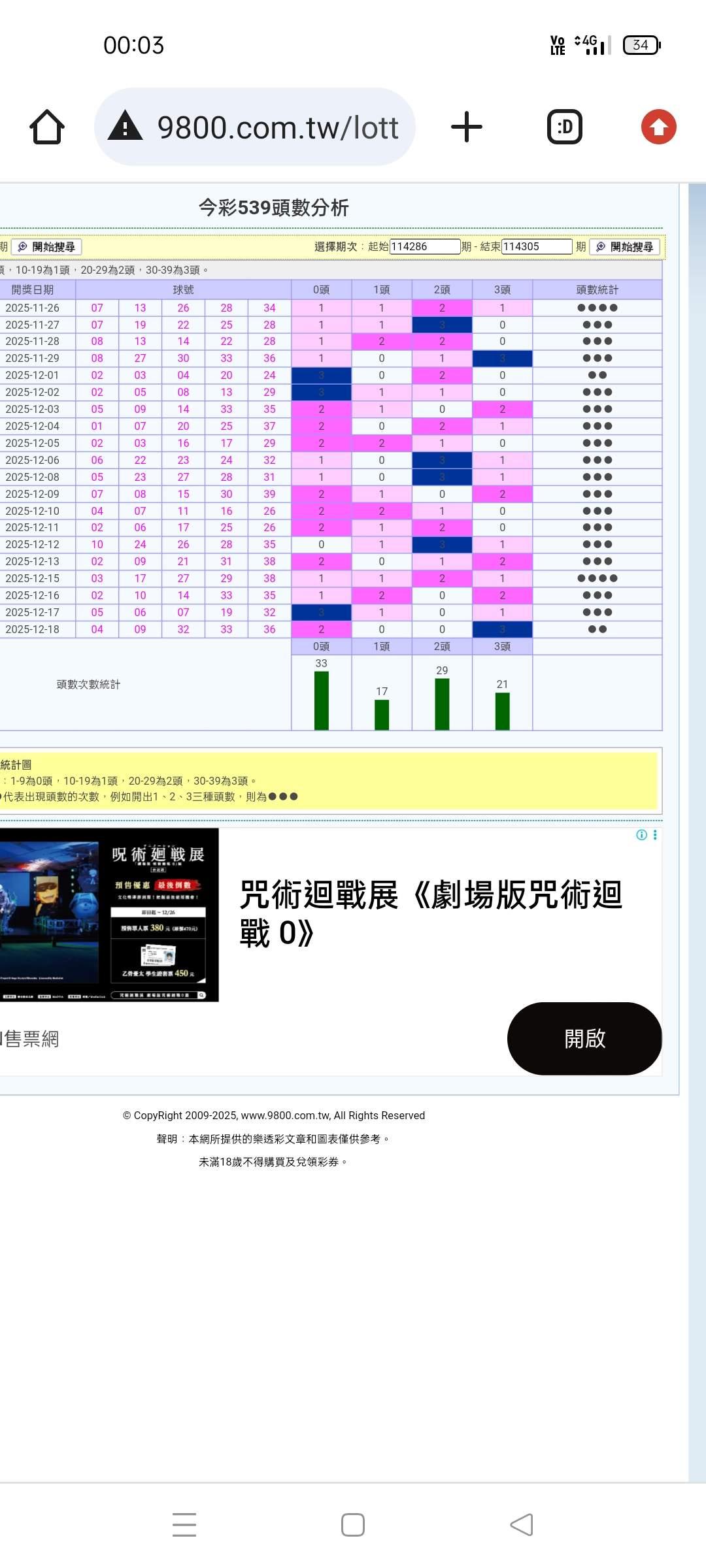The image size is (706, 1568).
Task: Tap the browser home icon
Action: [x=47, y=127]
